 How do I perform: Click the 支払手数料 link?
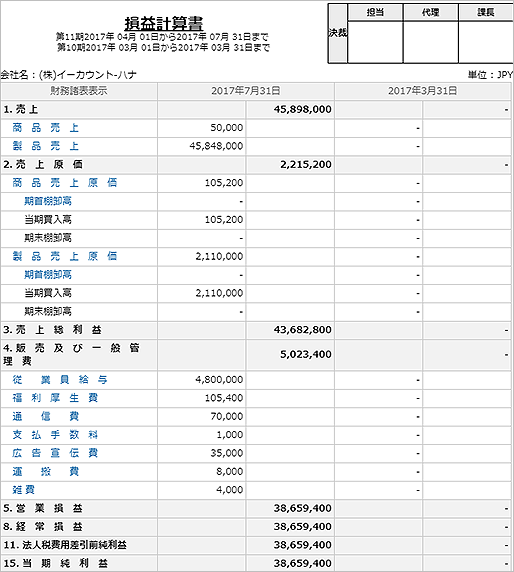(x=55, y=434)
